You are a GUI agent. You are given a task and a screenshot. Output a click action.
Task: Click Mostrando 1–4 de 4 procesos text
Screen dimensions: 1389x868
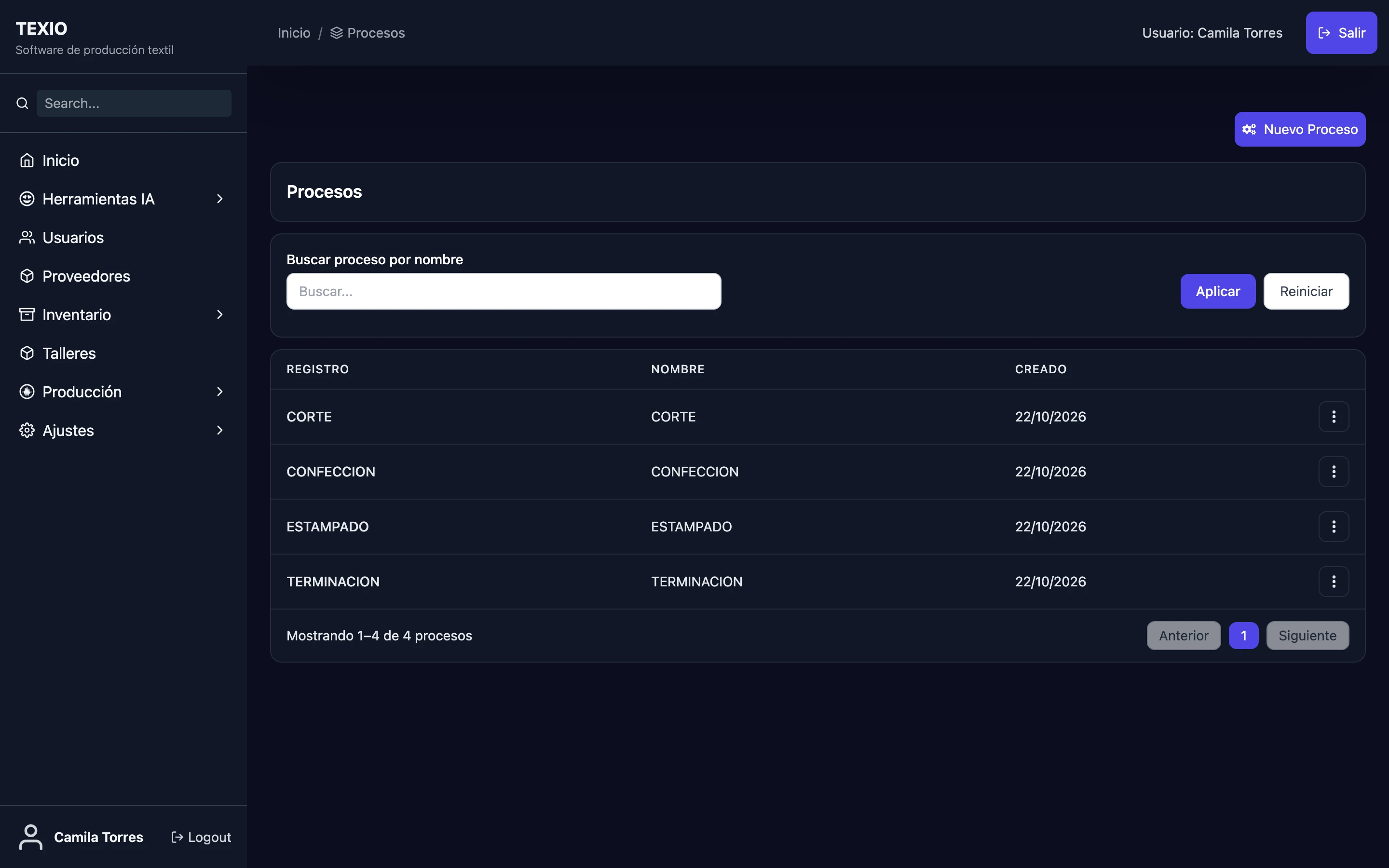(379, 636)
